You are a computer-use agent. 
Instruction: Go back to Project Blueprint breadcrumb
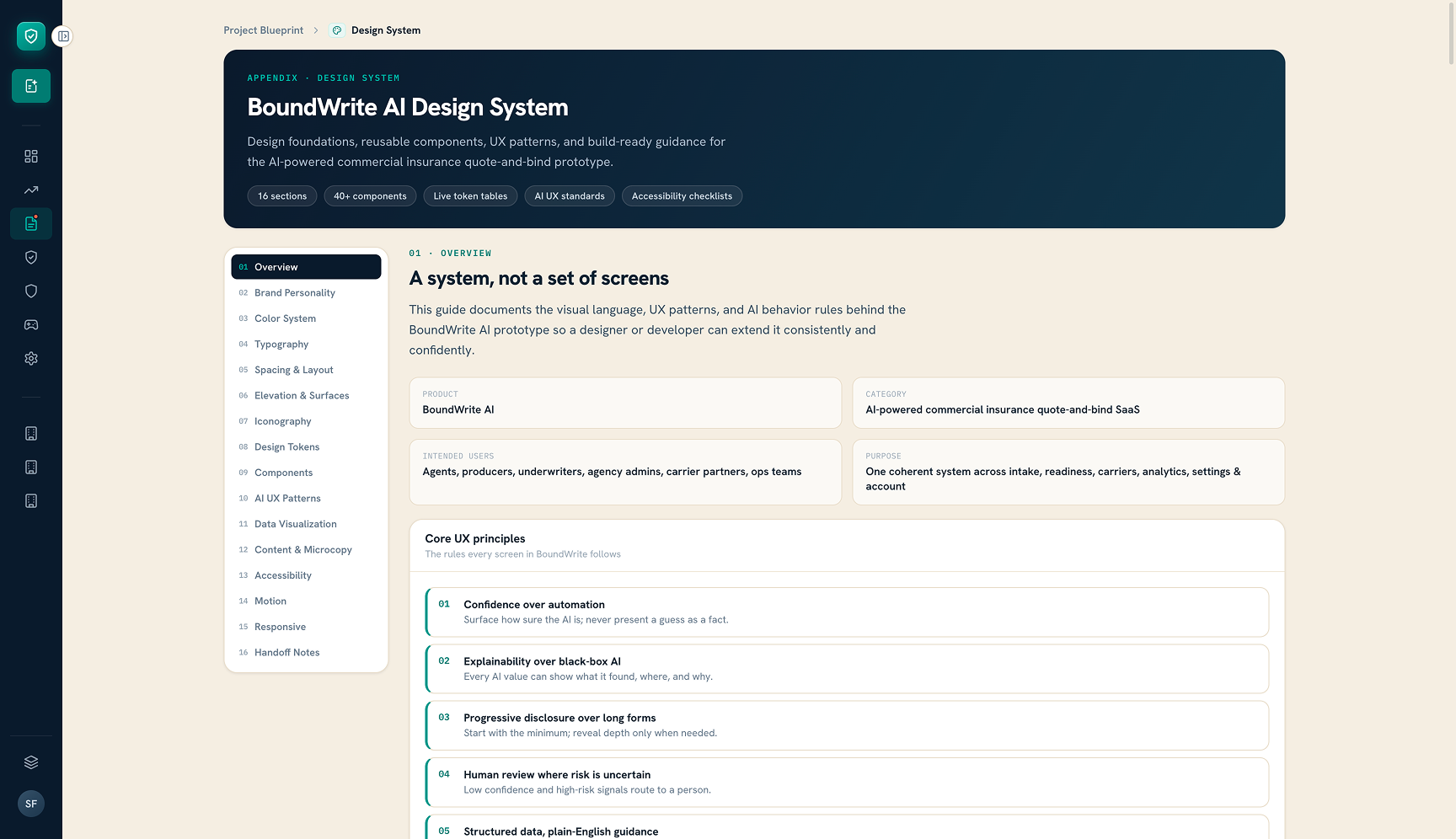263,30
